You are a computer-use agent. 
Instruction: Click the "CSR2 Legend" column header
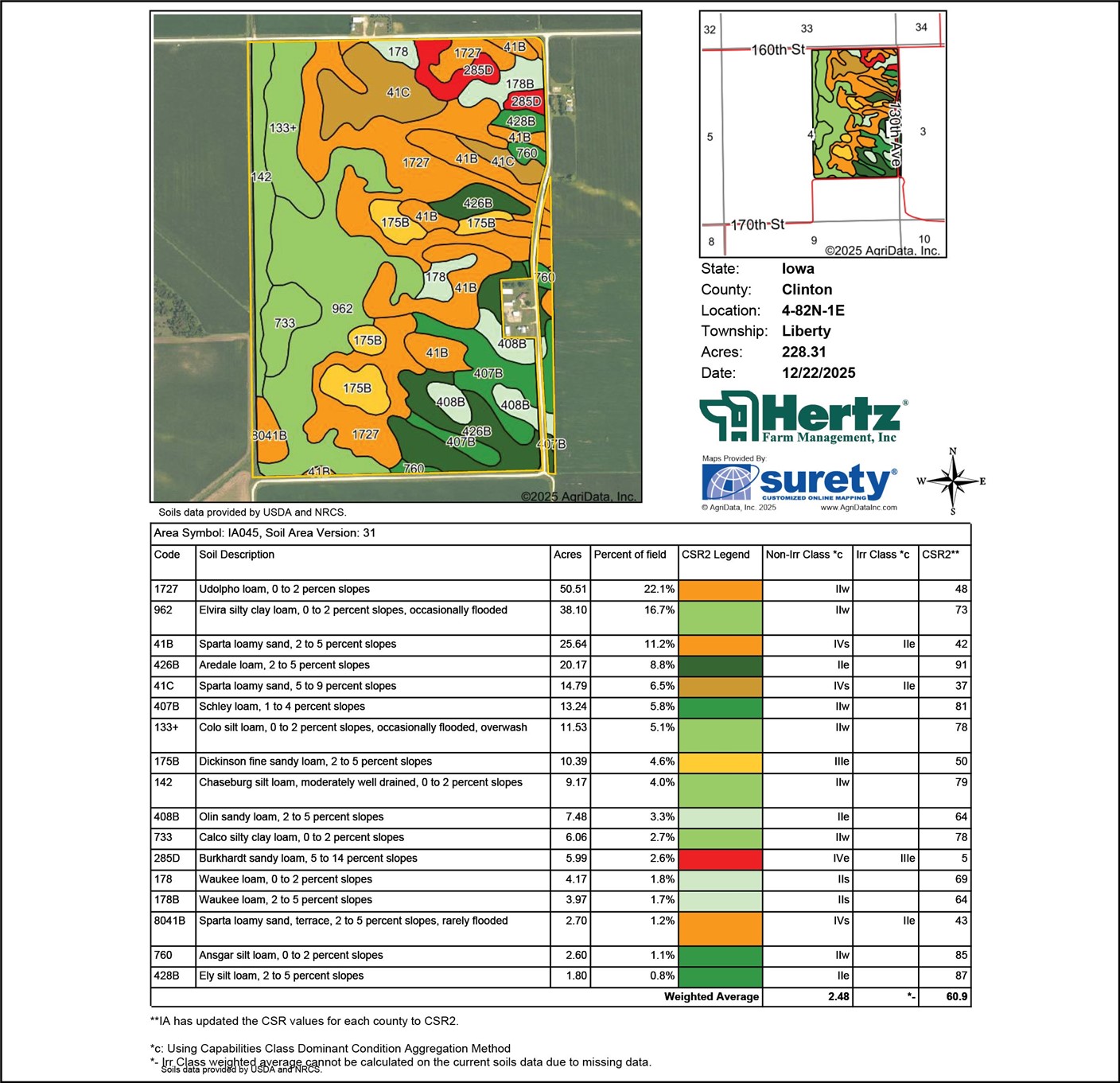[716, 555]
